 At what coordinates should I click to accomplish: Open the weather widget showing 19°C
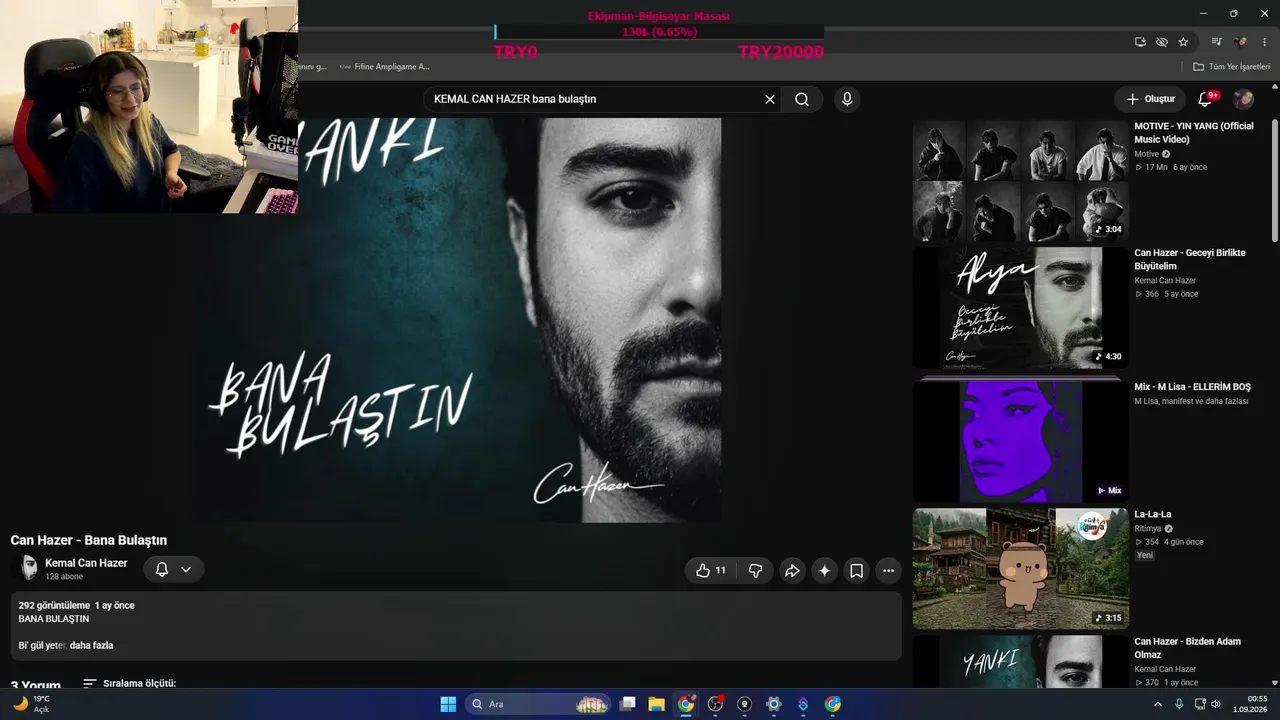point(31,704)
